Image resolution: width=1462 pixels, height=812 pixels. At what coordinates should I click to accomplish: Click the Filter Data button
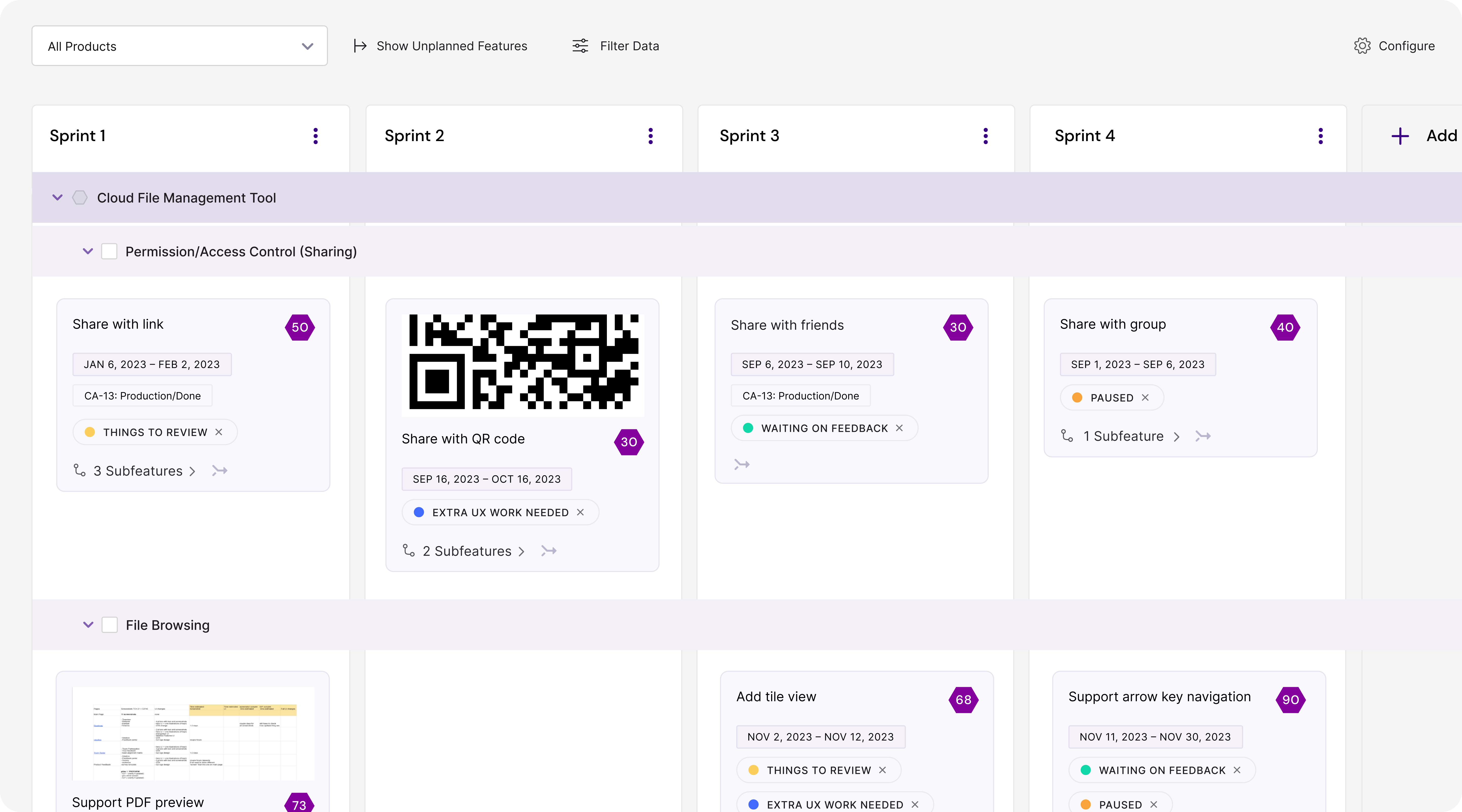616,46
